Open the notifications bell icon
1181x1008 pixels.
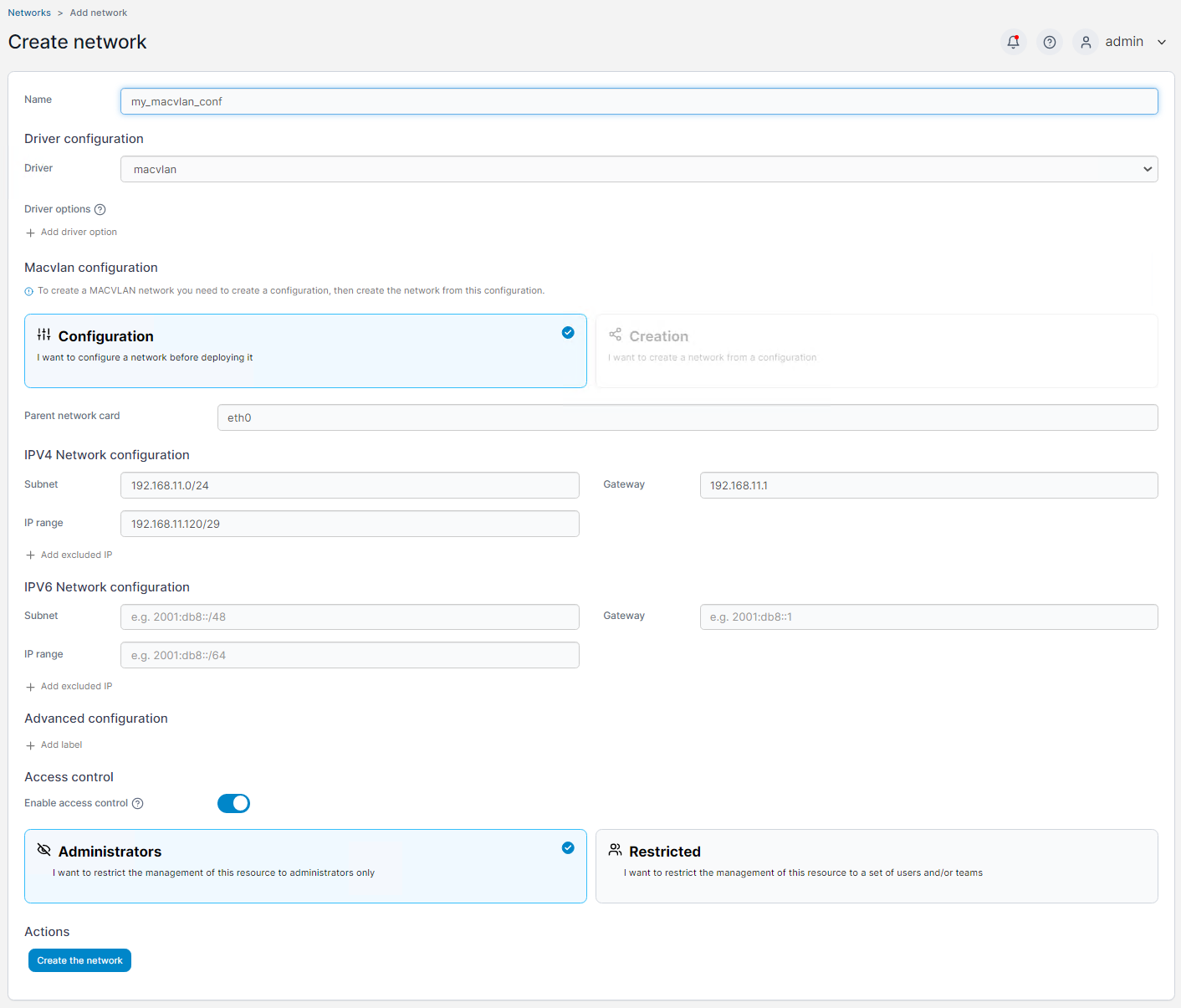[1014, 42]
